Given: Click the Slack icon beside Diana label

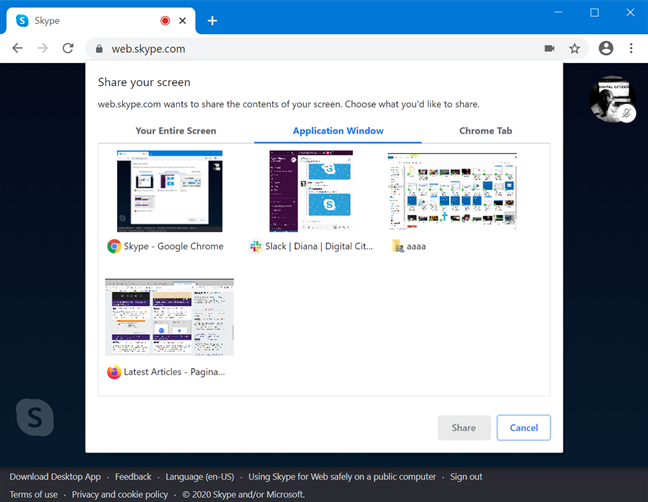Looking at the screenshot, I should [255, 246].
